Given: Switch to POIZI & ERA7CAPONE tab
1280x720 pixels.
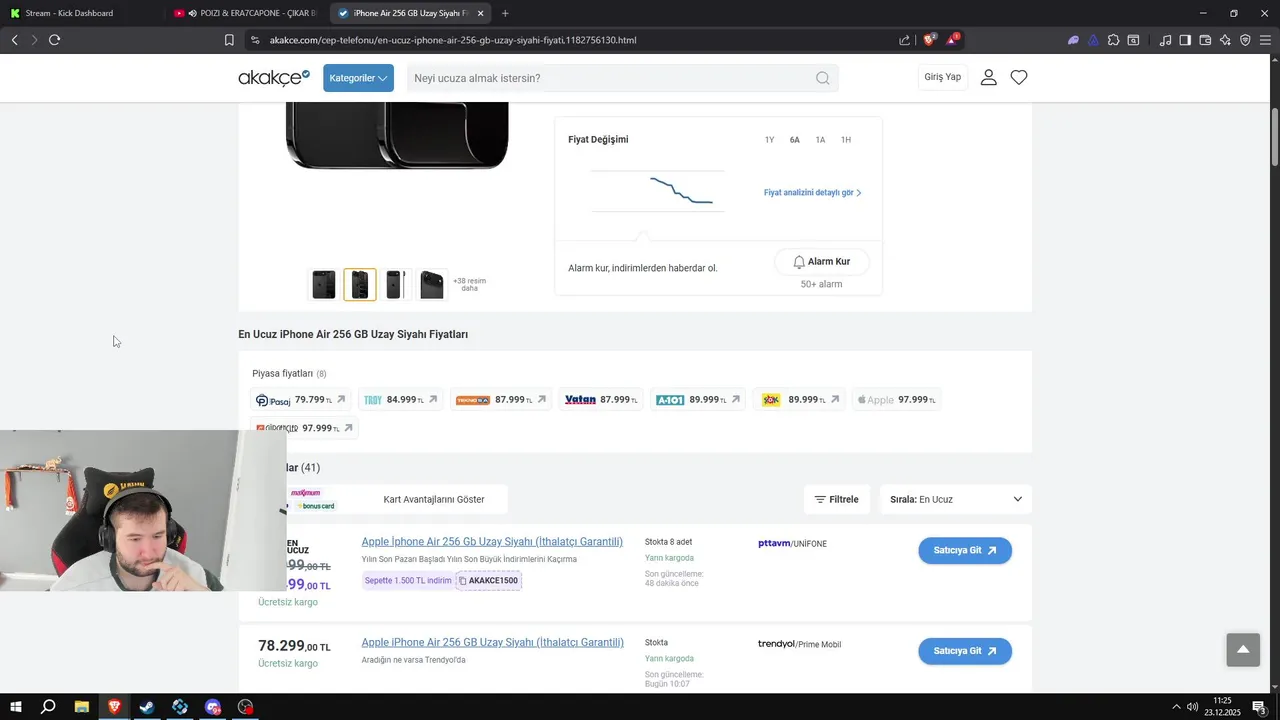Looking at the screenshot, I should [x=244, y=13].
